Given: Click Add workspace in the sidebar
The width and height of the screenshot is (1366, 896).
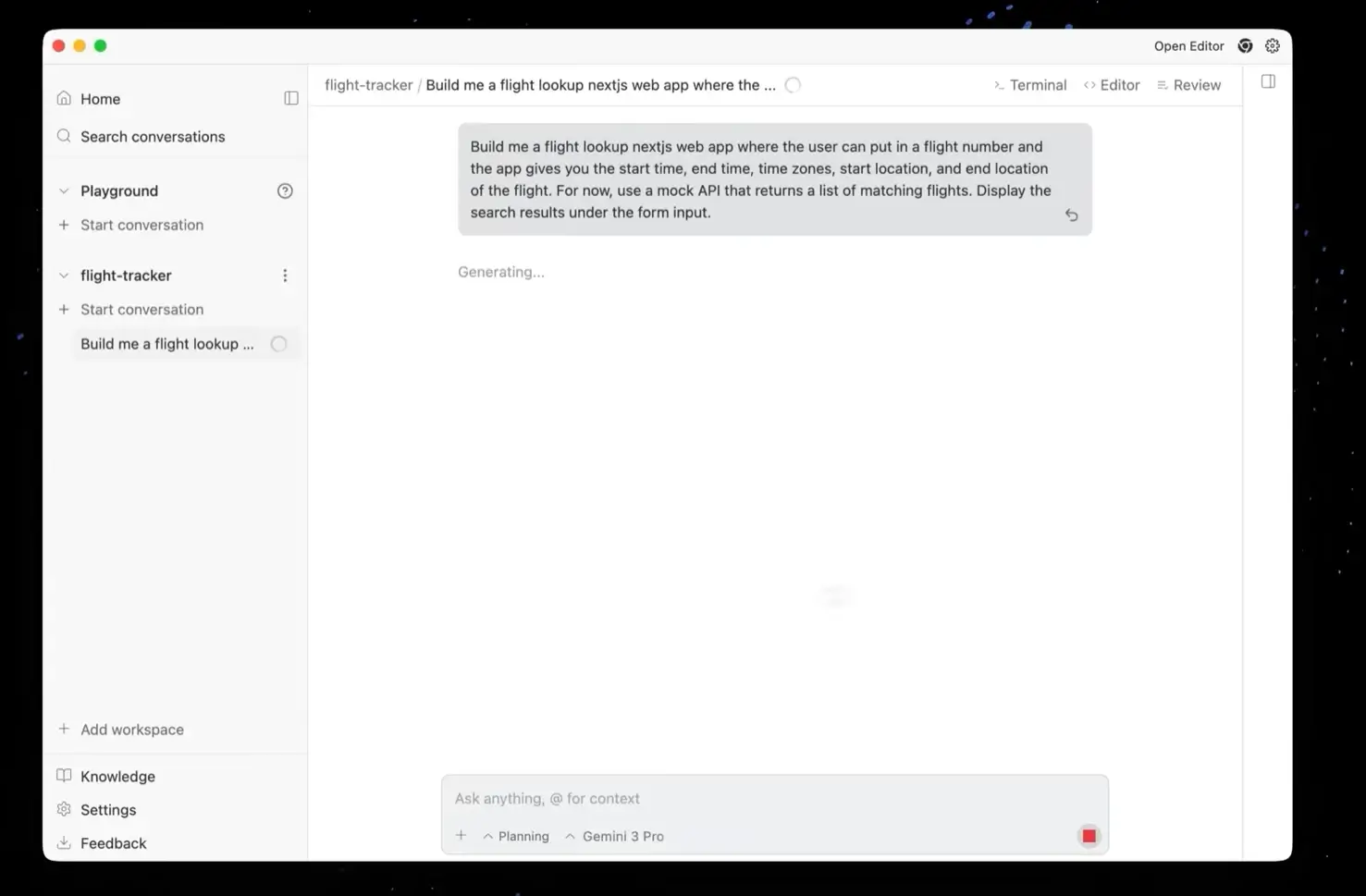Looking at the screenshot, I should pyautogui.click(x=131, y=730).
